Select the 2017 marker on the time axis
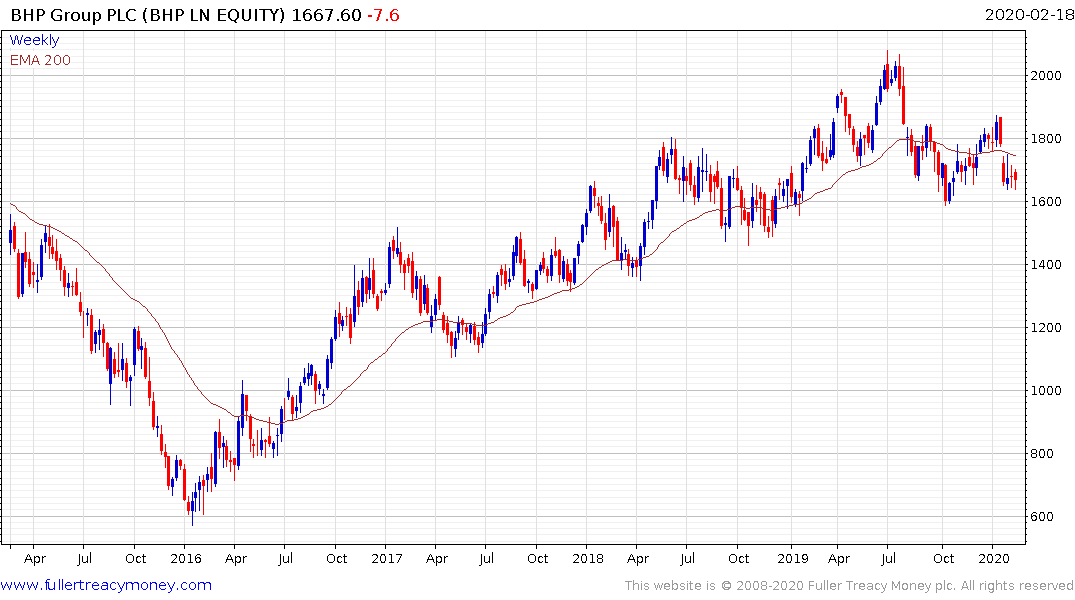The width and height of the screenshot is (1075, 600). coord(387,558)
